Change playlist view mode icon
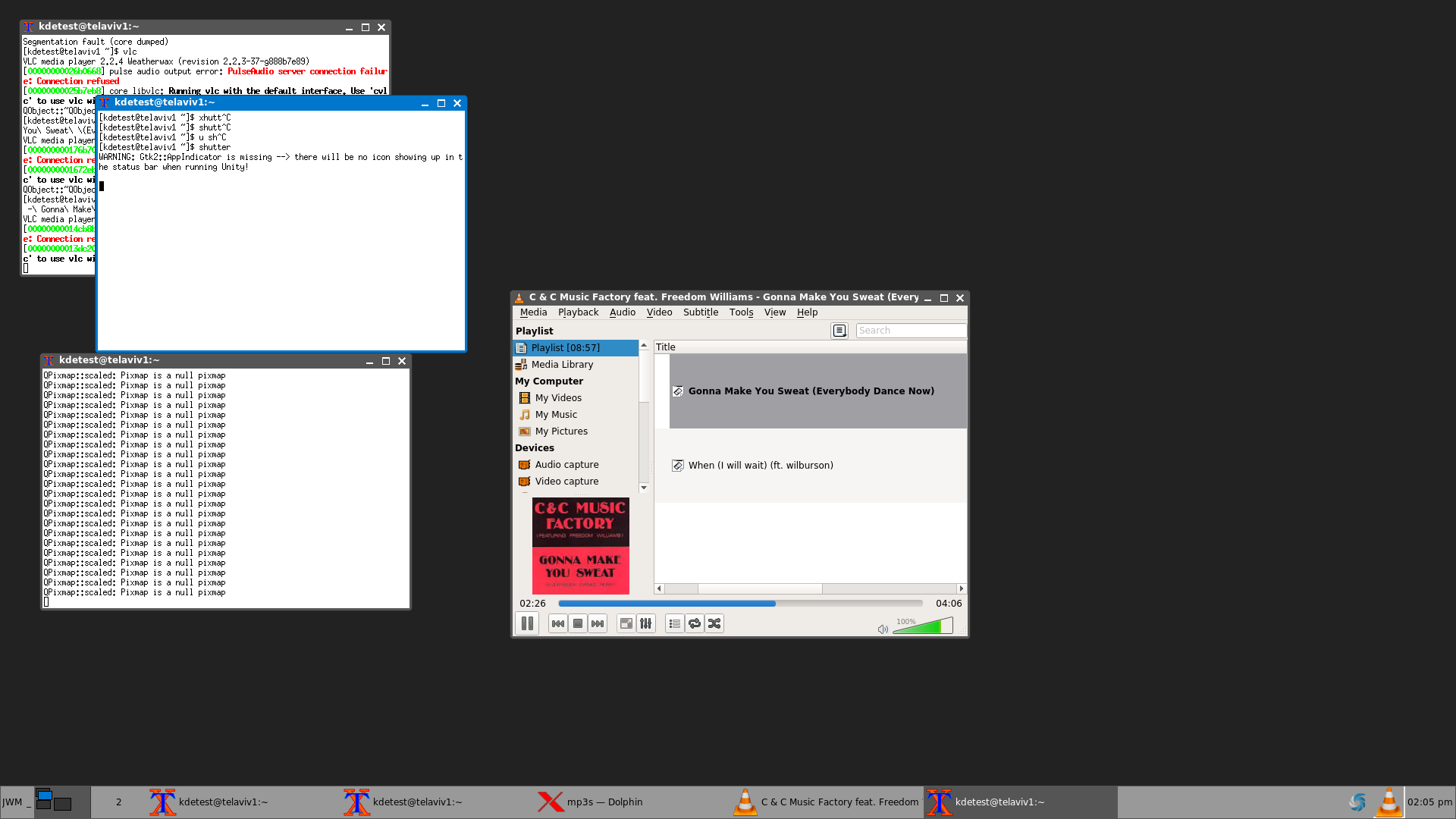Viewport: 1456px width, 819px height. tap(839, 331)
